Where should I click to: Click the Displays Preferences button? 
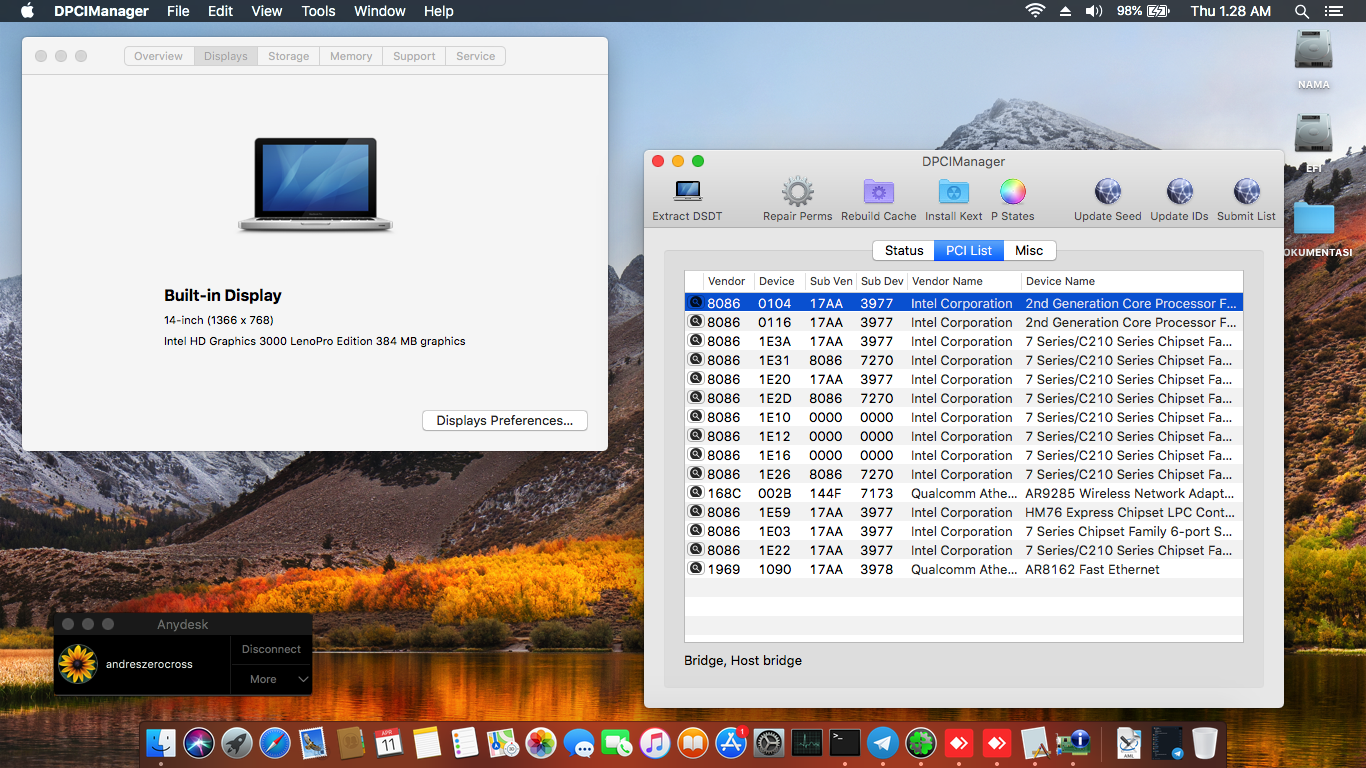pos(504,420)
